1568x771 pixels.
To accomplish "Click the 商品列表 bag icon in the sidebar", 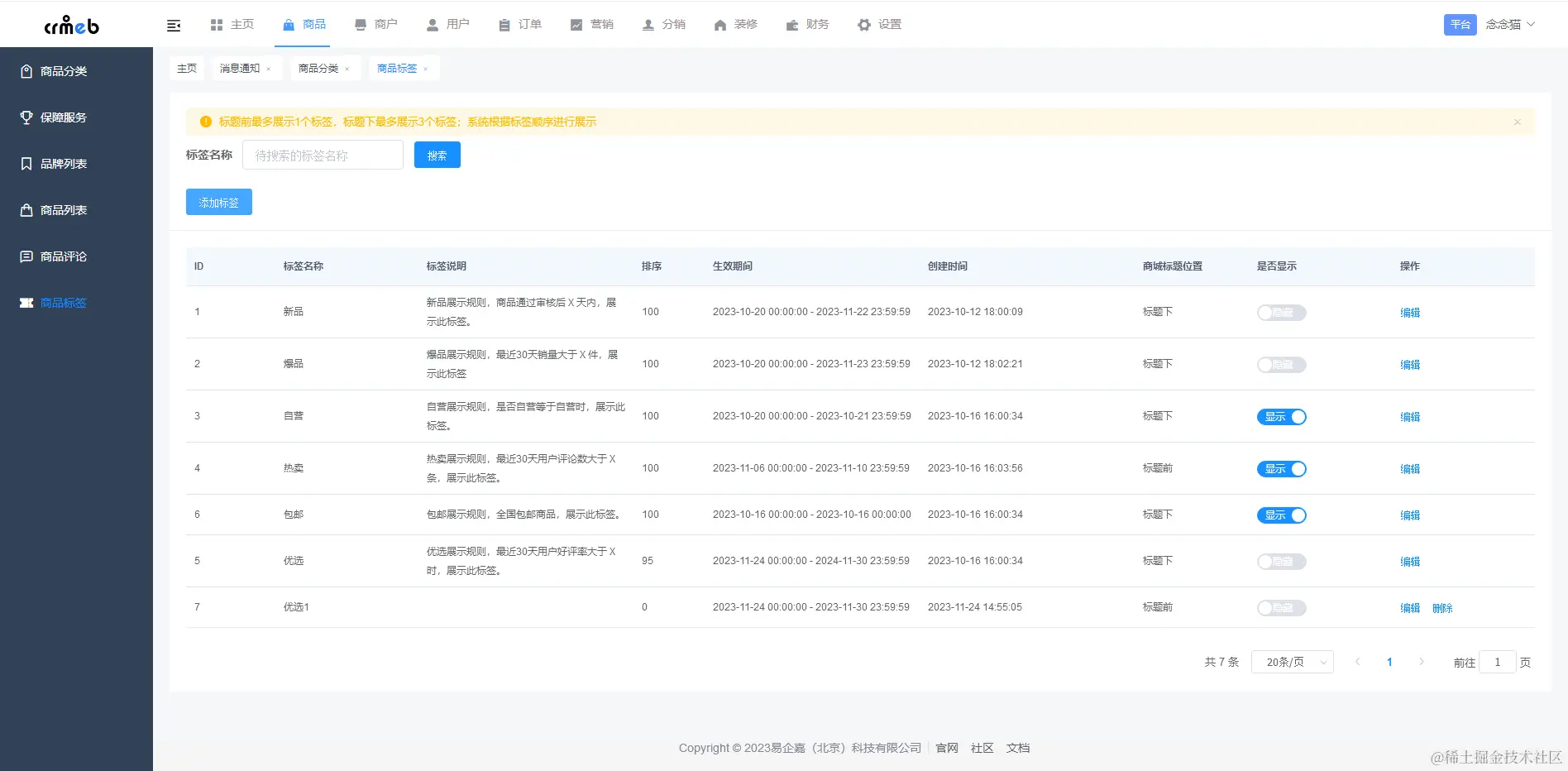I will (x=26, y=210).
